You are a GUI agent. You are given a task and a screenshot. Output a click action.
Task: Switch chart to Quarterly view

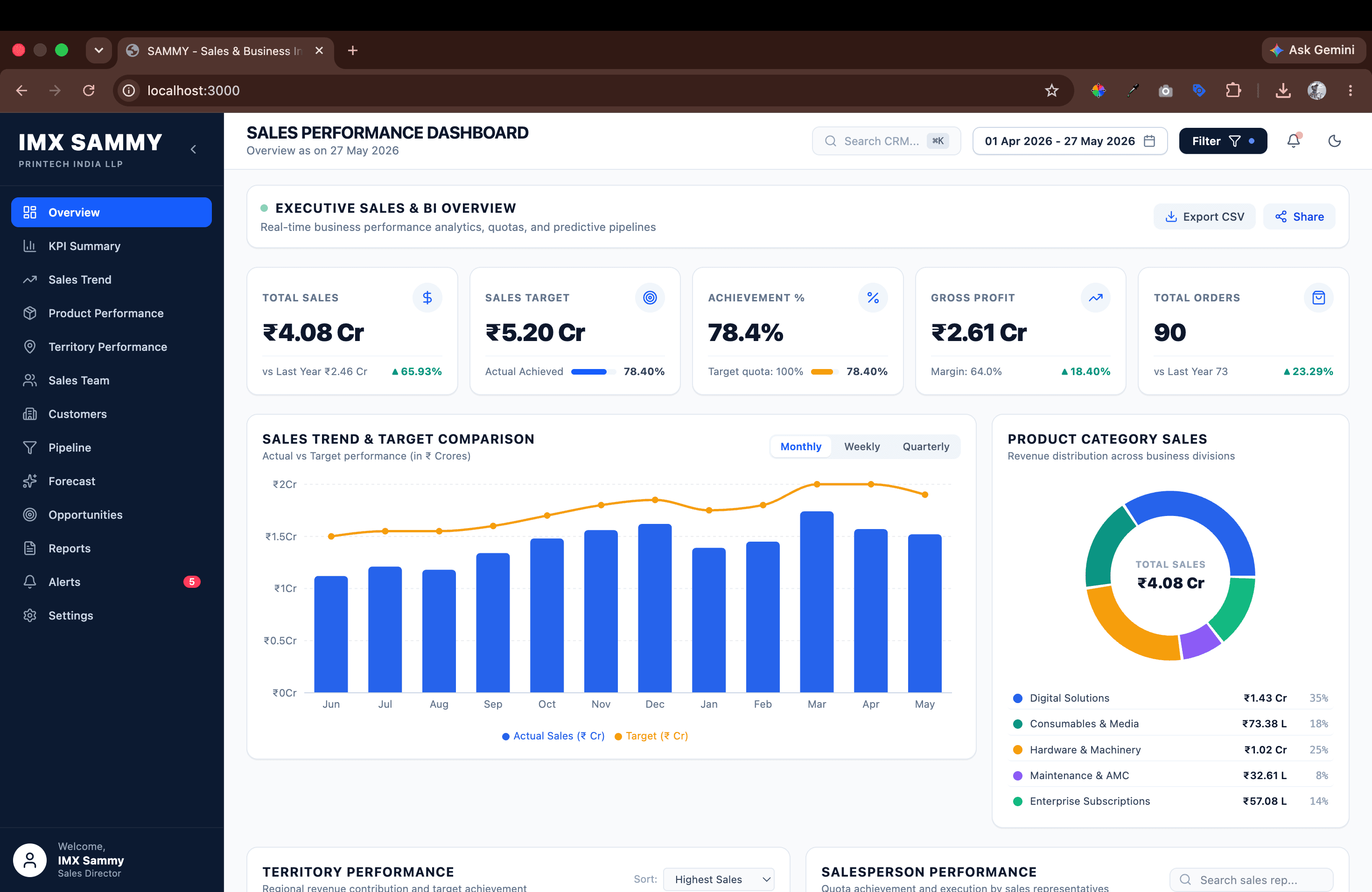click(x=926, y=446)
